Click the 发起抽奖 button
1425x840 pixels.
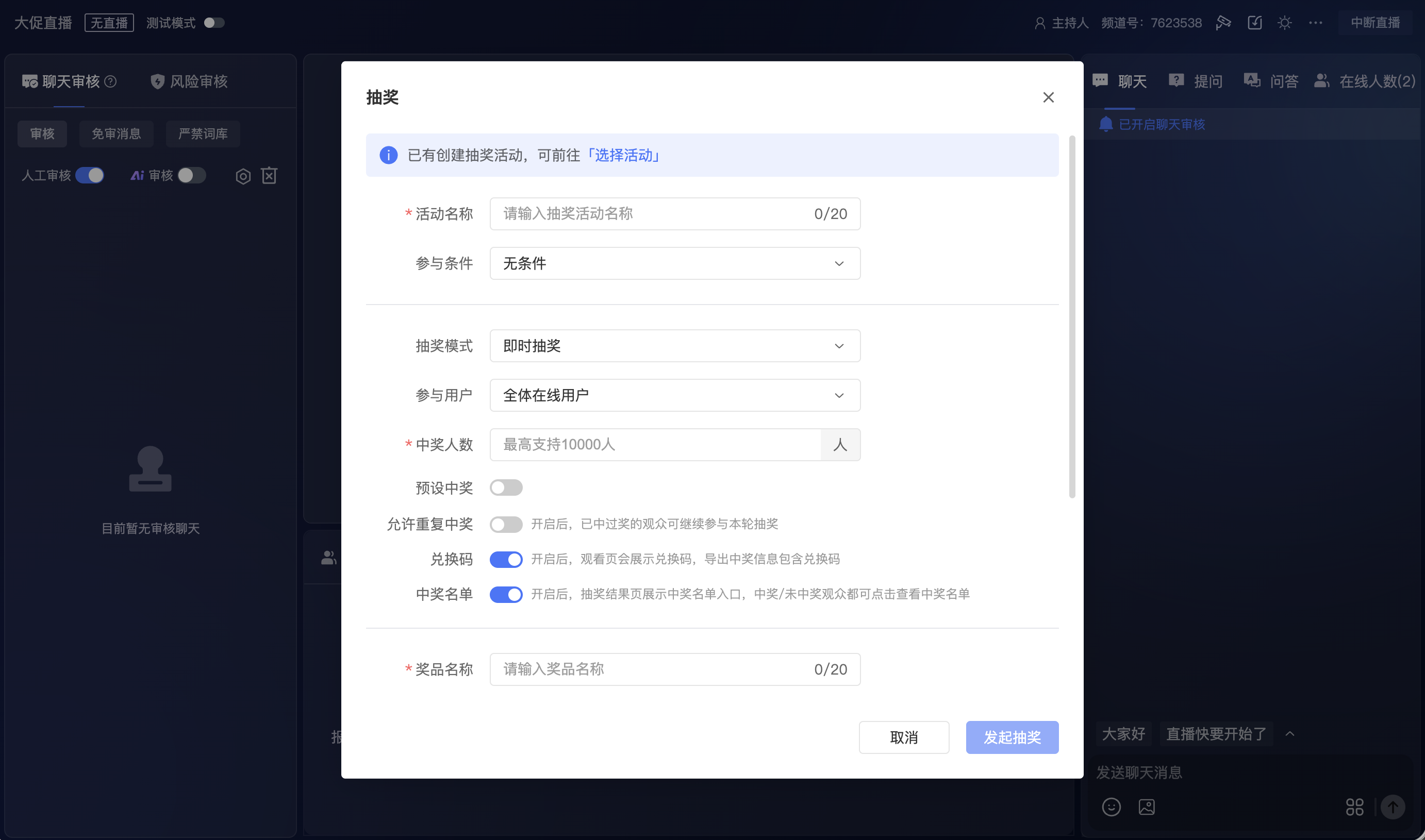pos(1012,737)
